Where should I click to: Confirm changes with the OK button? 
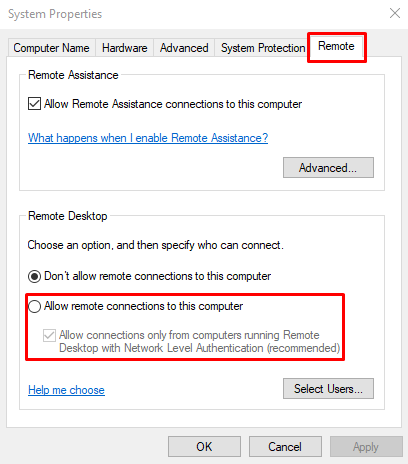[x=204, y=446]
